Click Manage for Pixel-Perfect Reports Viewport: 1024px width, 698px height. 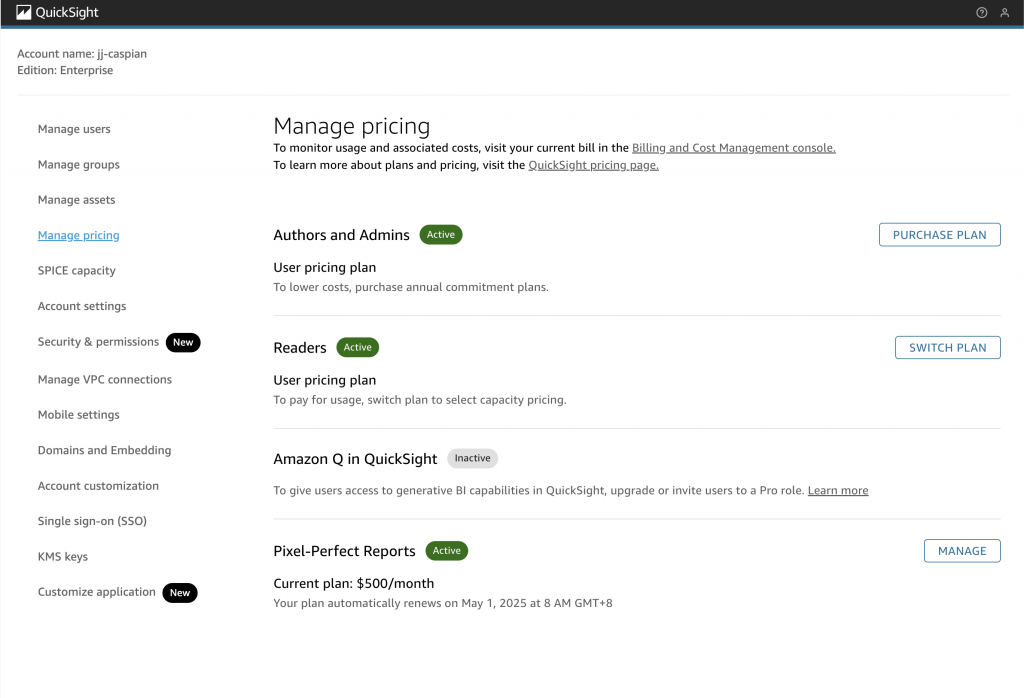tap(961, 551)
